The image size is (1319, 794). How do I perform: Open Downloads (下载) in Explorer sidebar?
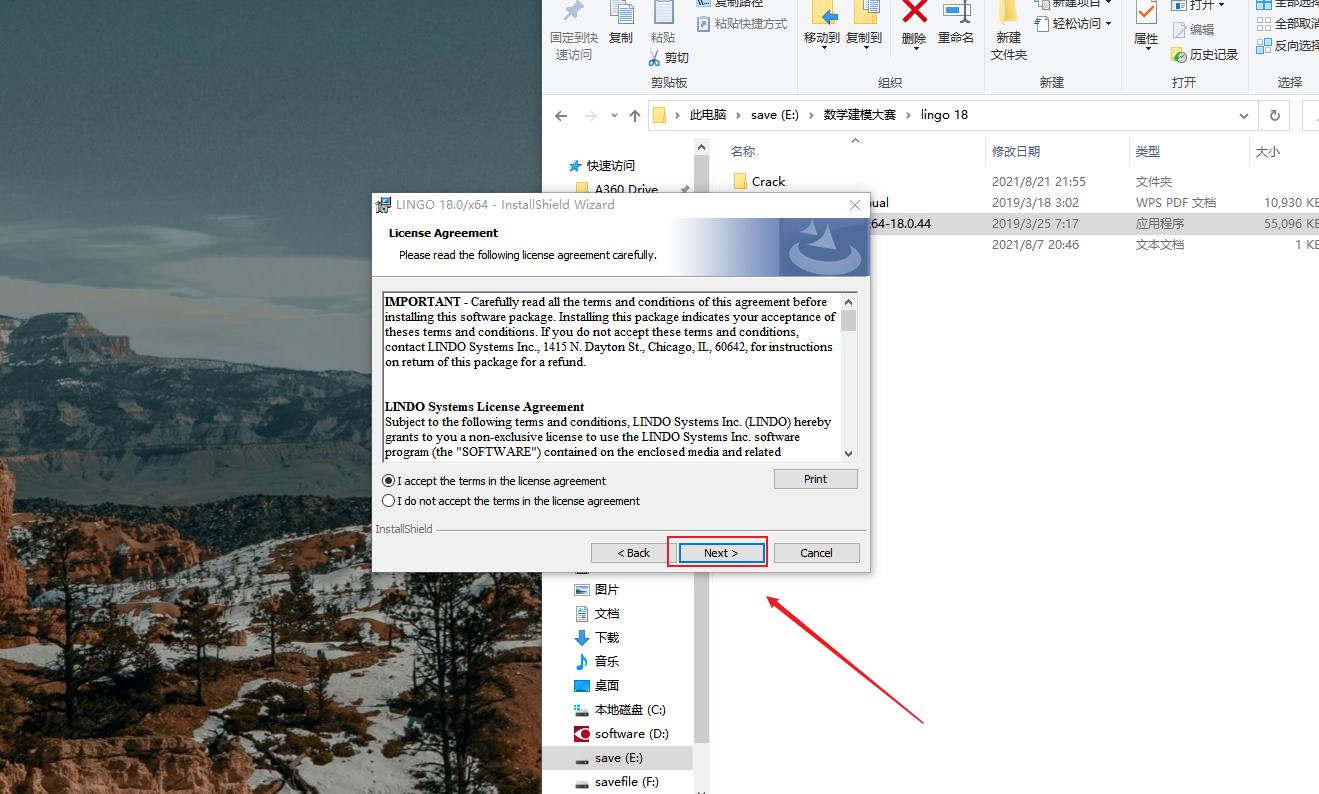606,638
